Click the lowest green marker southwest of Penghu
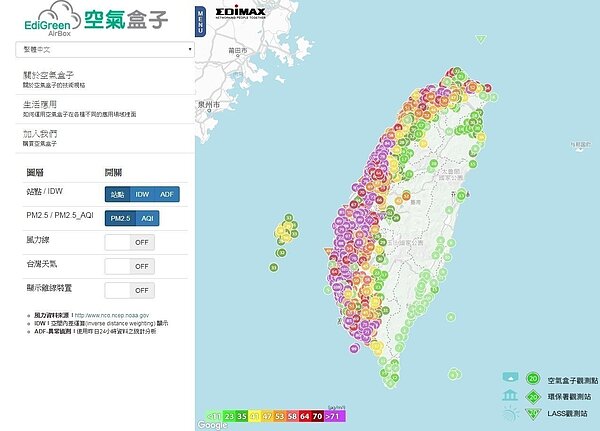Screen dimensions: 600x431 click(274, 267)
